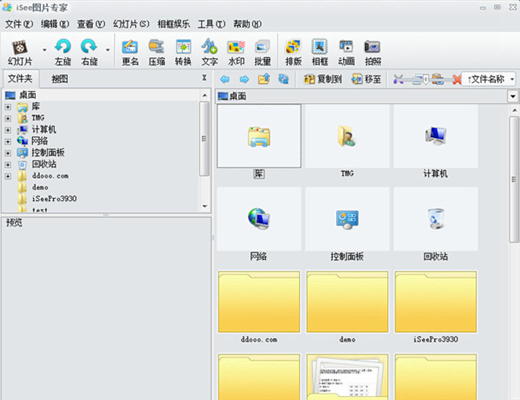Select the 库 thumbnail
This screenshot has width=520, height=400.
coord(259,136)
